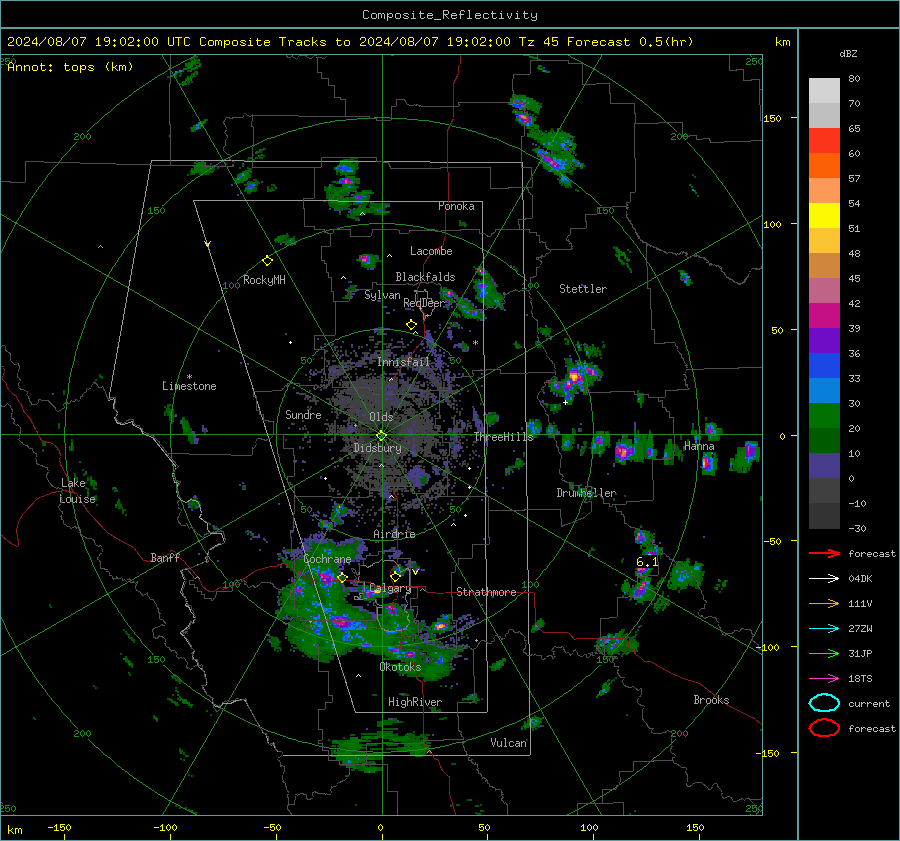
Task: Click the Ponoka town label
Action: pyautogui.click(x=456, y=206)
